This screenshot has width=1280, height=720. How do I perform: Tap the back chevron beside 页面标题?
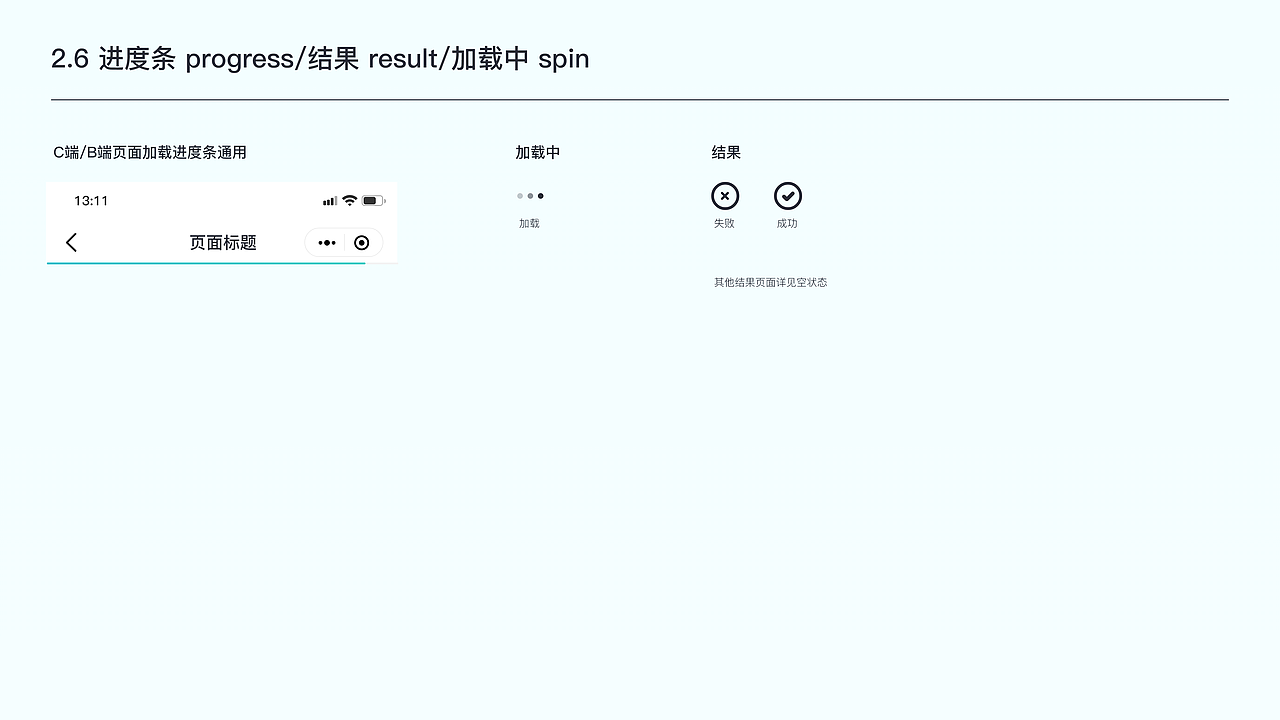pos(70,242)
